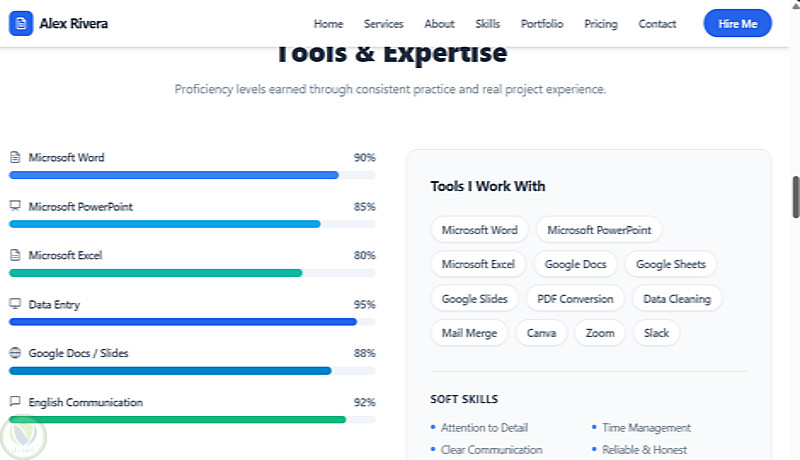Navigate to the Portfolio page
Viewport: 800px width, 460px height.
(x=542, y=24)
